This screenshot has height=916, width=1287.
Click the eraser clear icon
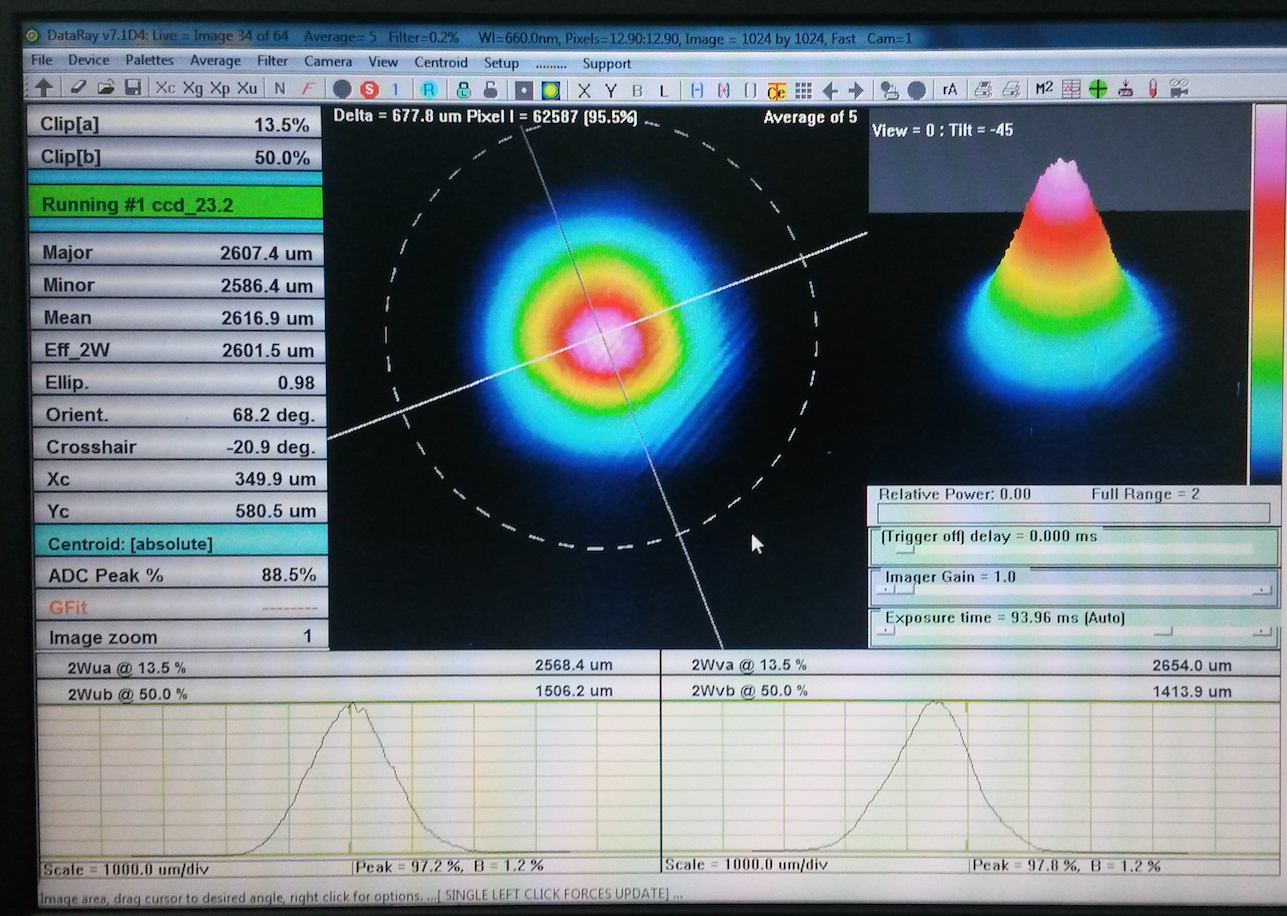(79, 88)
